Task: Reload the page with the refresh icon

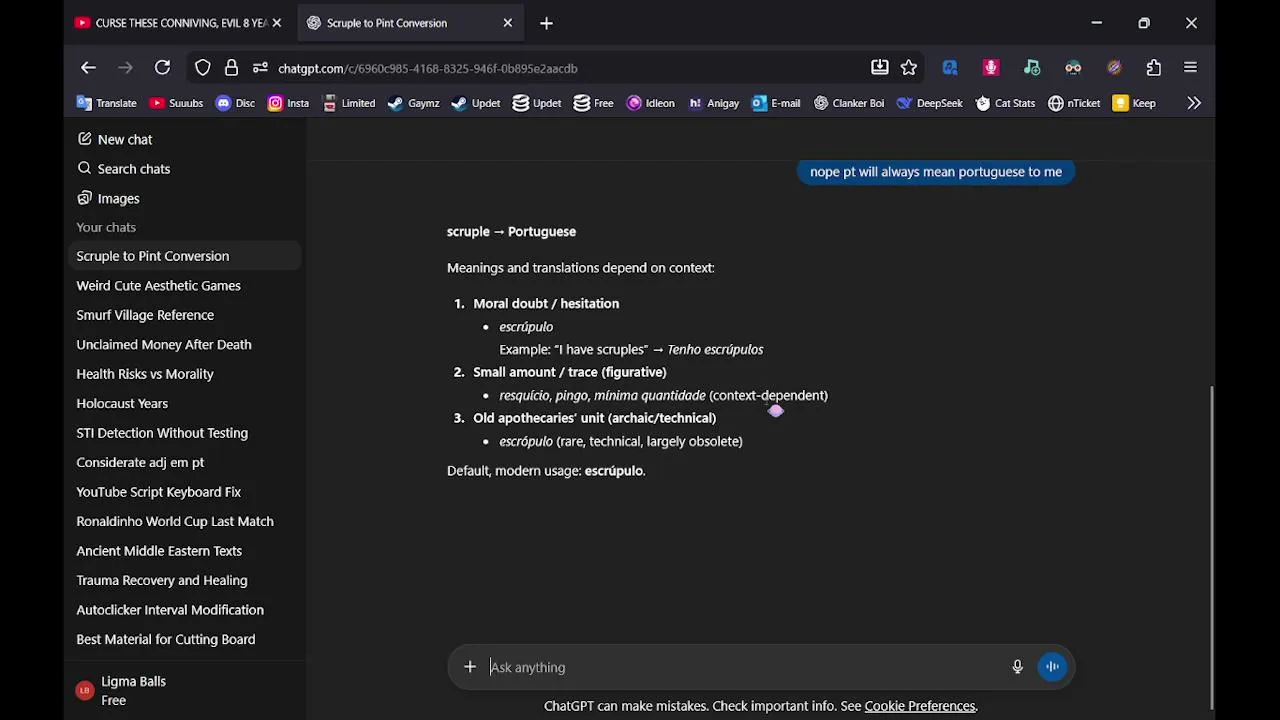Action: [x=162, y=68]
